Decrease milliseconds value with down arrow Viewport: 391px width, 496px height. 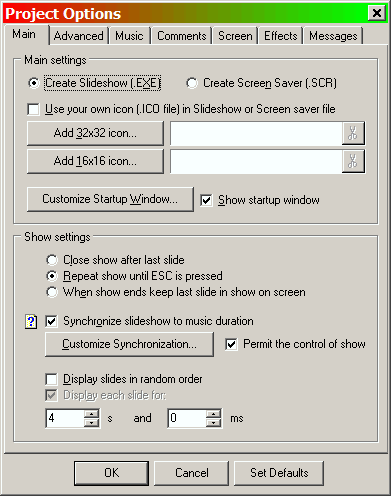click(x=213, y=422)
